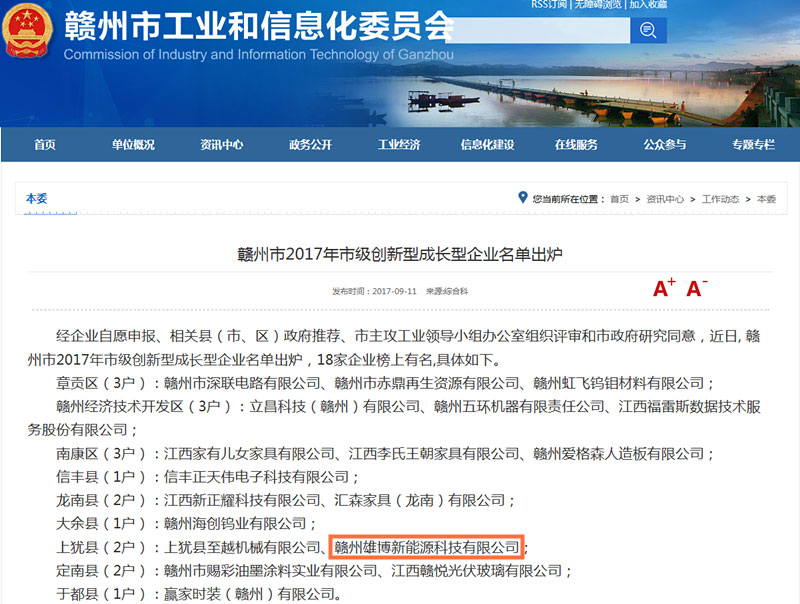Screen dimensions: 800x604
Task: Click the publish date 2017-09-11
Action: pos(394,291)
